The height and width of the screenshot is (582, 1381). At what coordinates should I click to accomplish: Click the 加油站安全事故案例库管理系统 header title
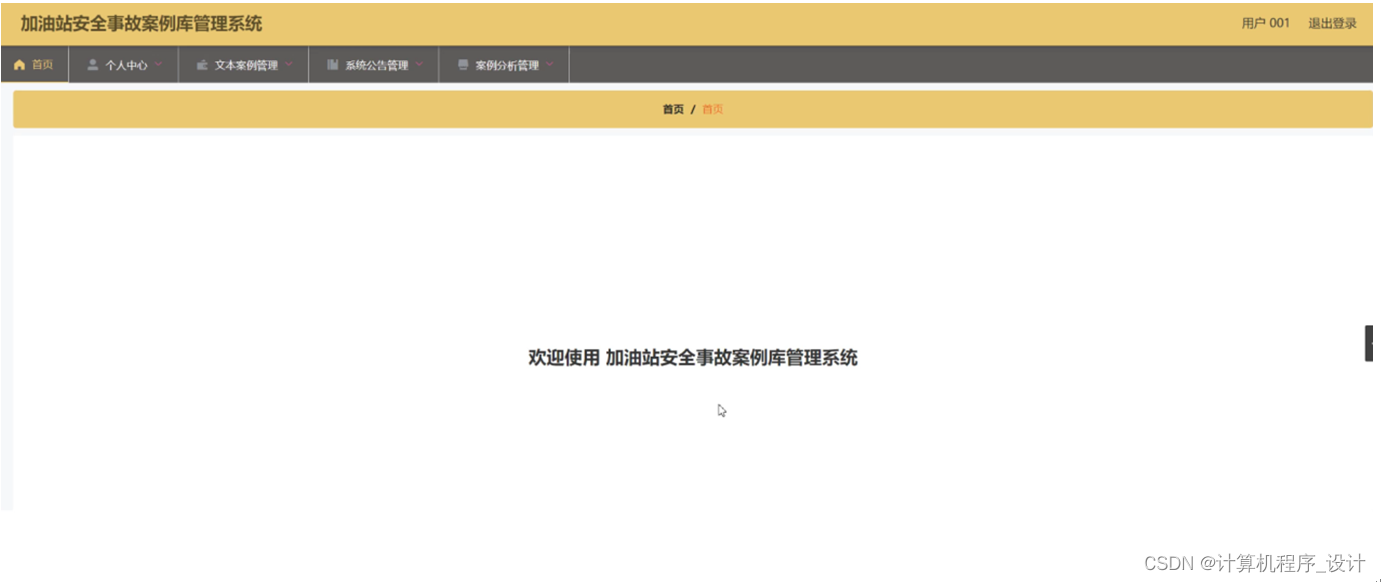pos(141,23)
